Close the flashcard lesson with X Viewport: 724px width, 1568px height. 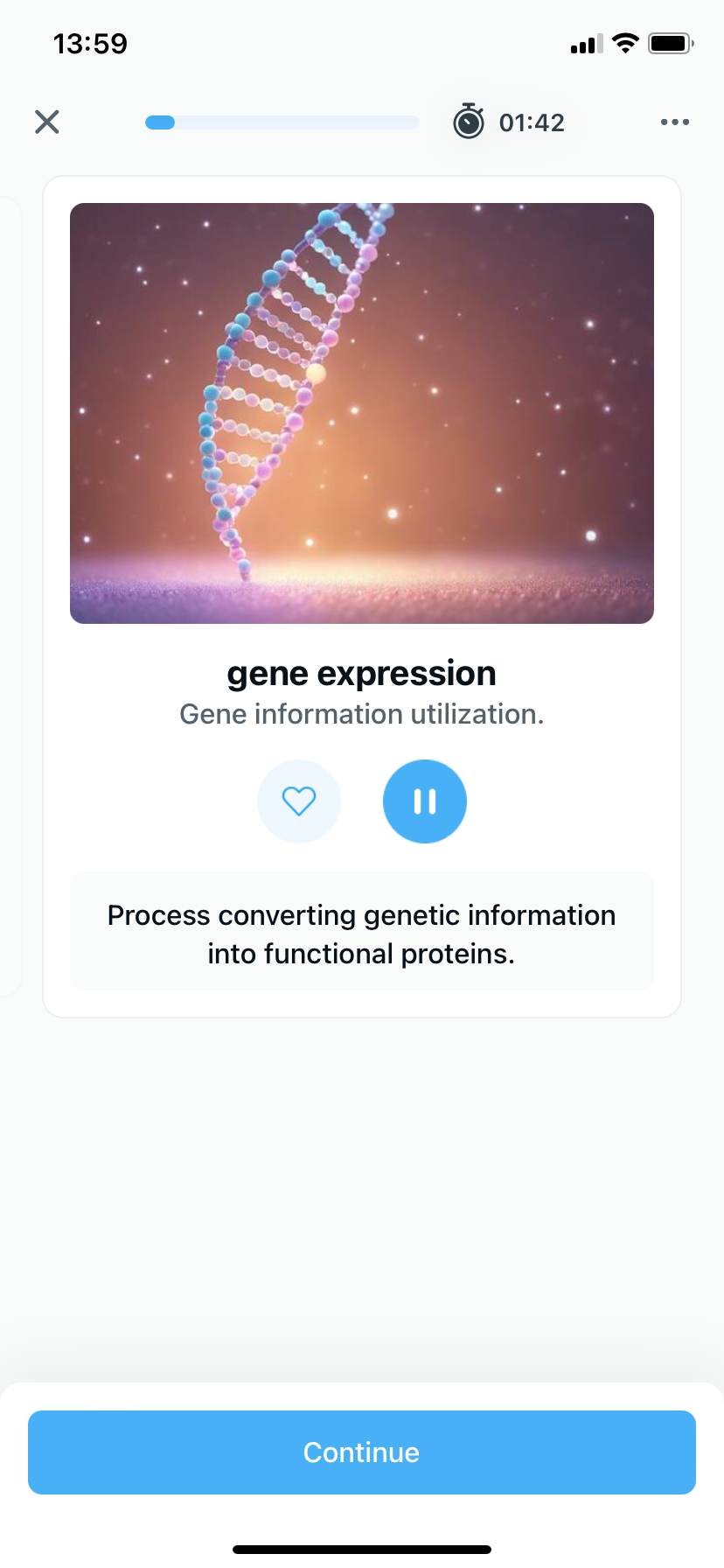pyautogui.click(x=47, y=122)
